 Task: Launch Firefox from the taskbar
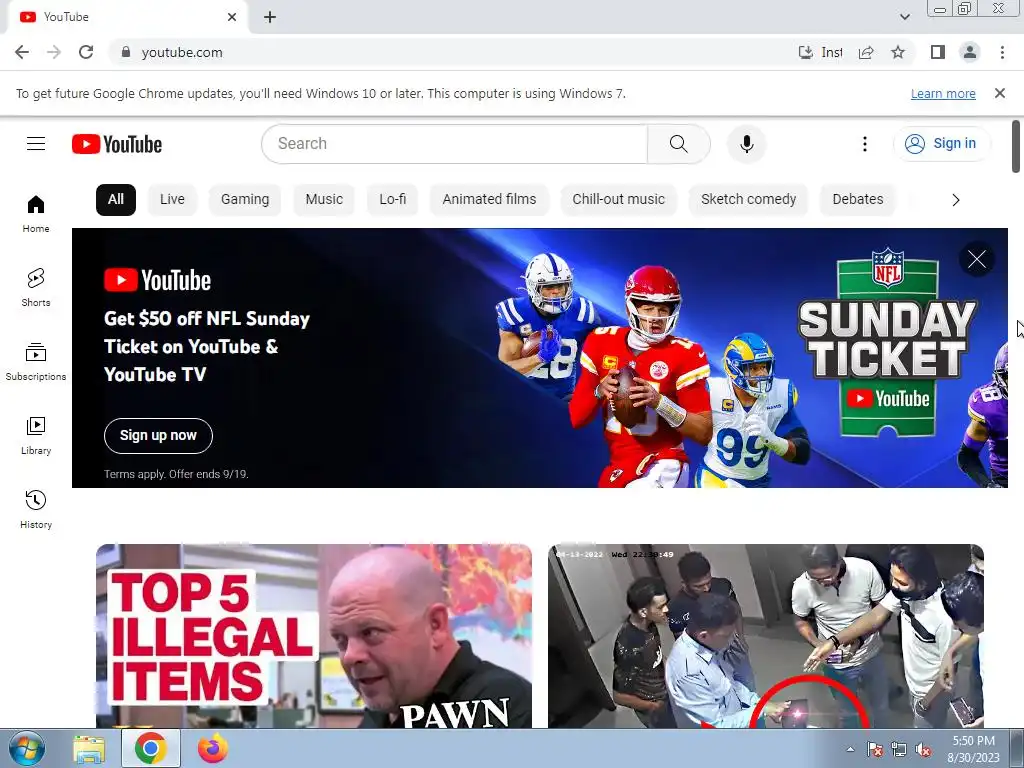click(213, 748)
